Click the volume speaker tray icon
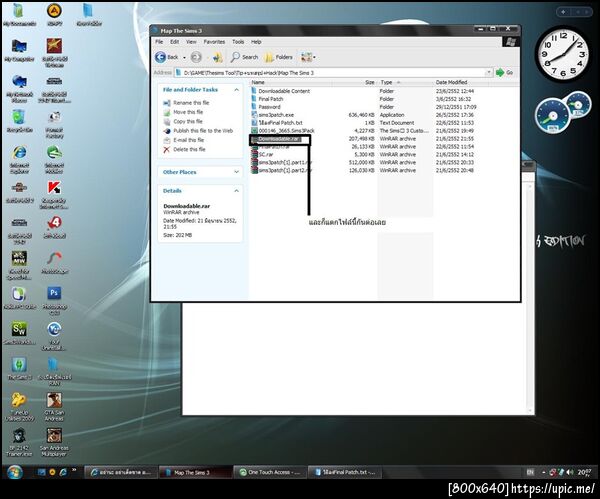 coord(570,472)
